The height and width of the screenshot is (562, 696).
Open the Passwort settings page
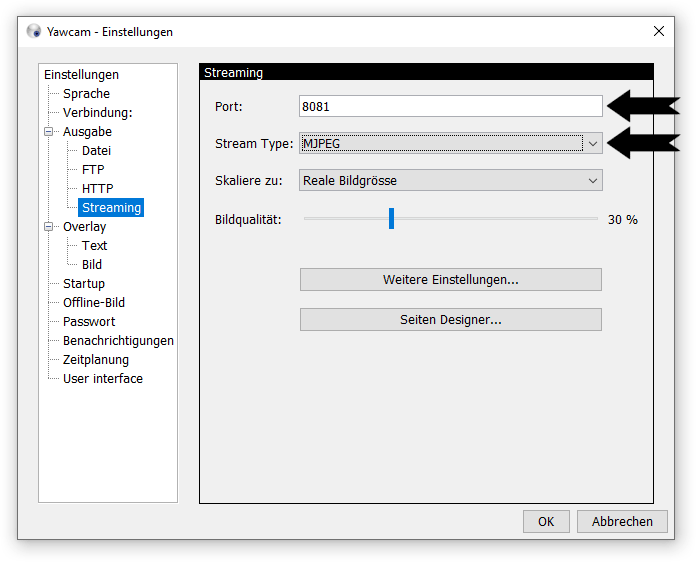(89, 322)
